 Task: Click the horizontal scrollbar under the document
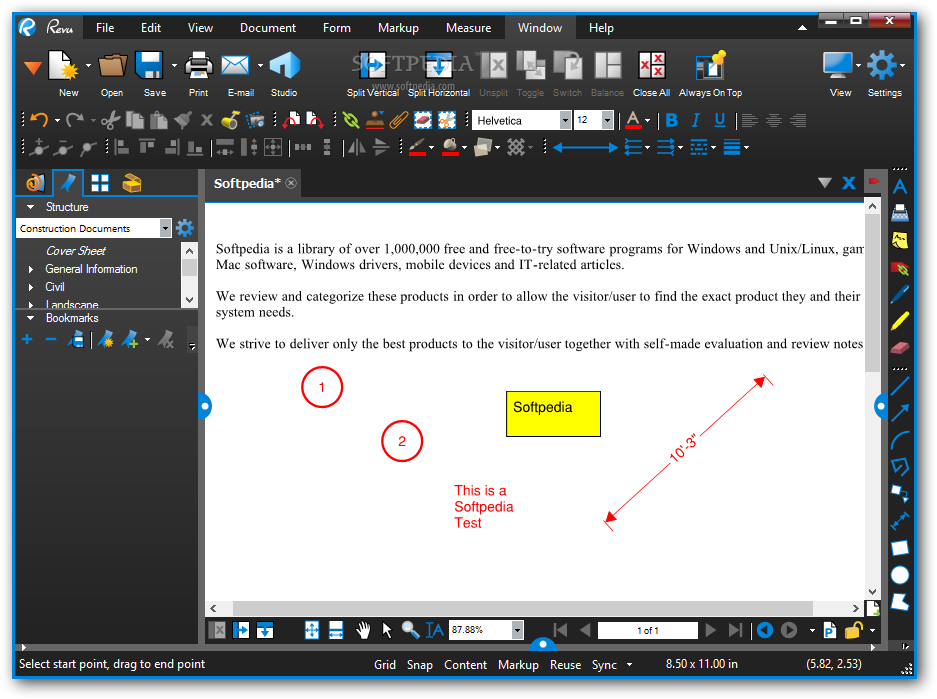523,608
